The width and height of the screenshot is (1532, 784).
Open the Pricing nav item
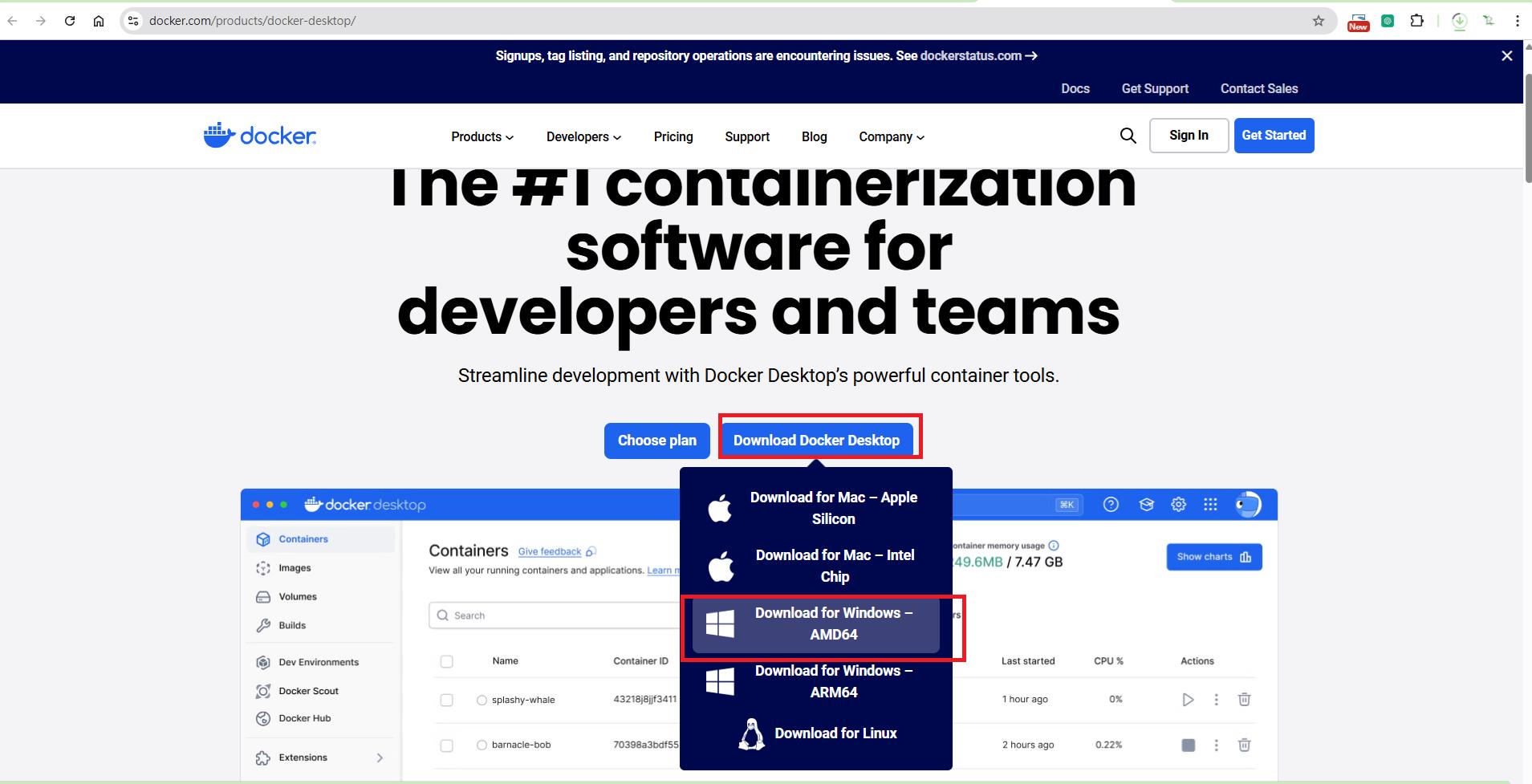pyautogui.click(x=673, y=137)
